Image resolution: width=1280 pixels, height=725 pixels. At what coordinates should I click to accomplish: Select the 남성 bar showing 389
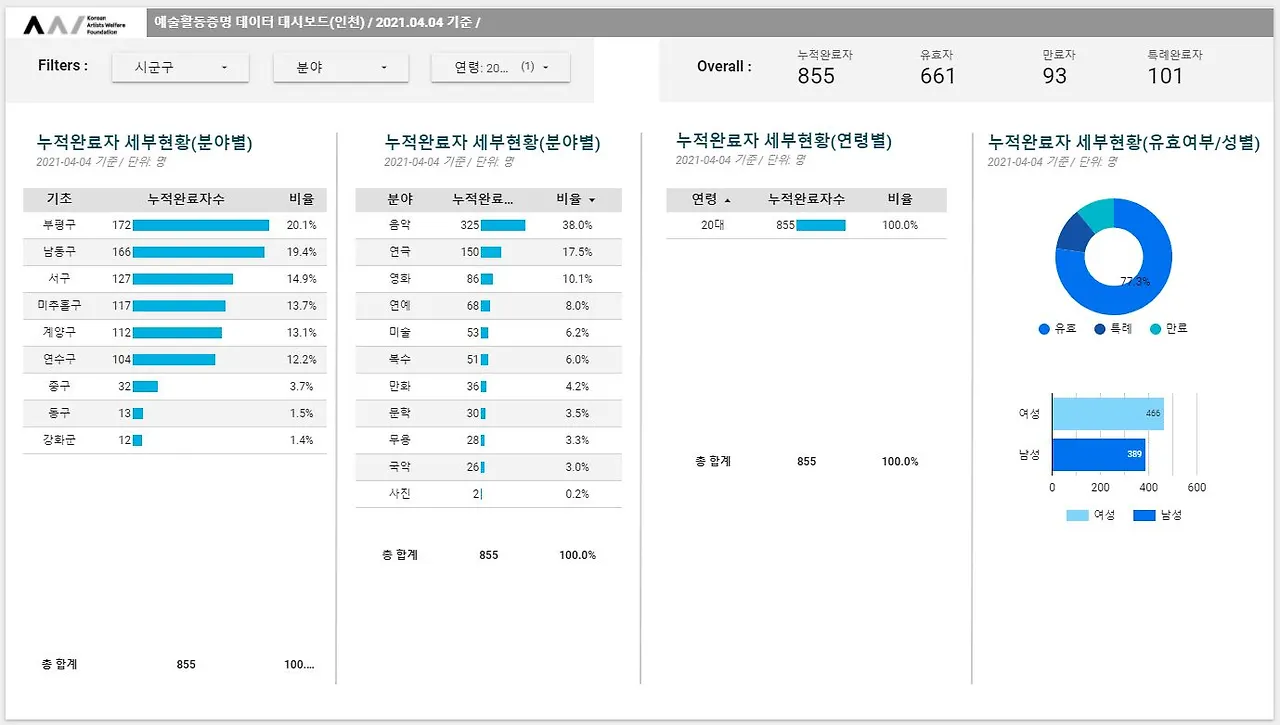tap(1099, 454)
